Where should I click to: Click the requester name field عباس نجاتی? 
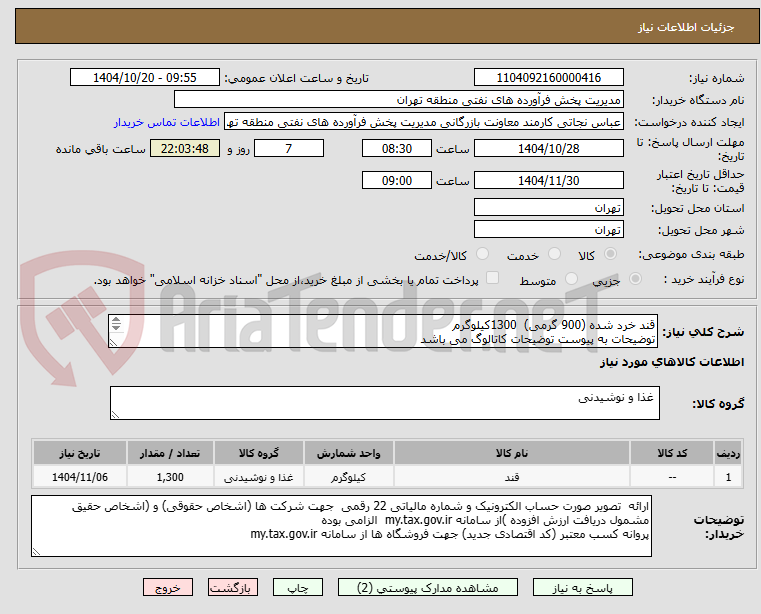coord(424,122)
